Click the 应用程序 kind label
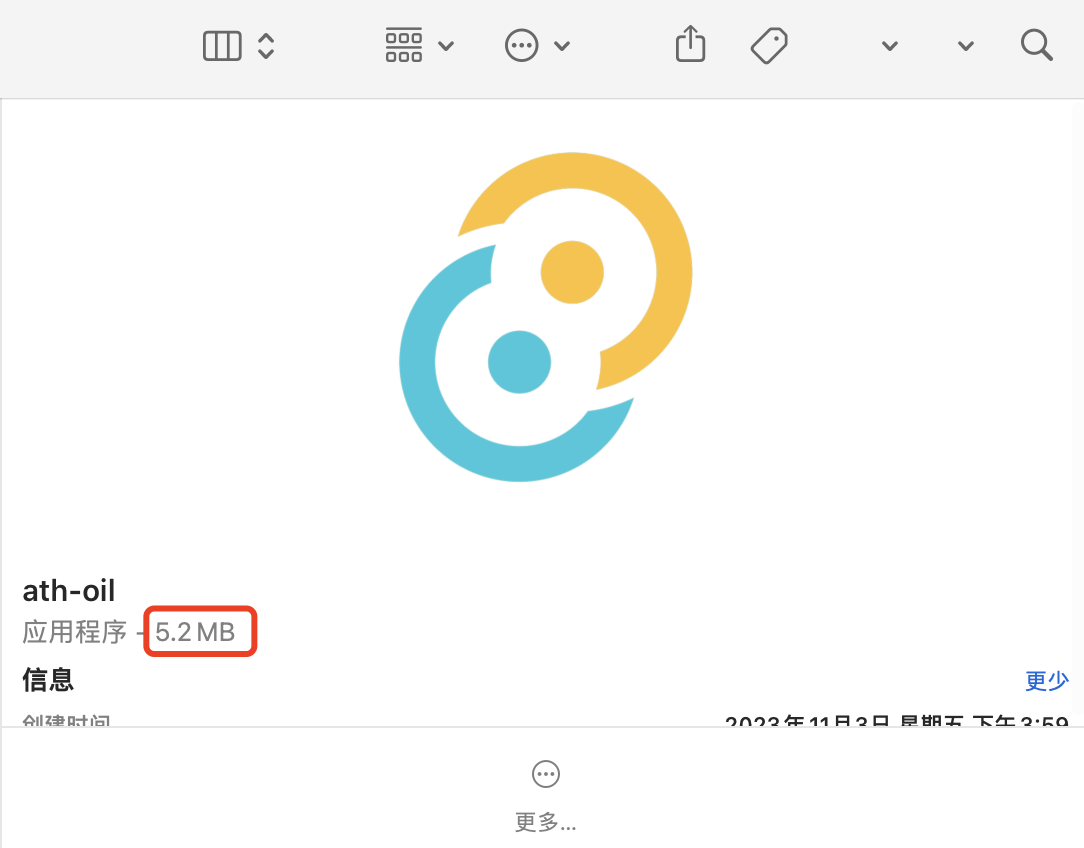The image size is (1084, 848). pyautogui.click(x=75, y=632)
